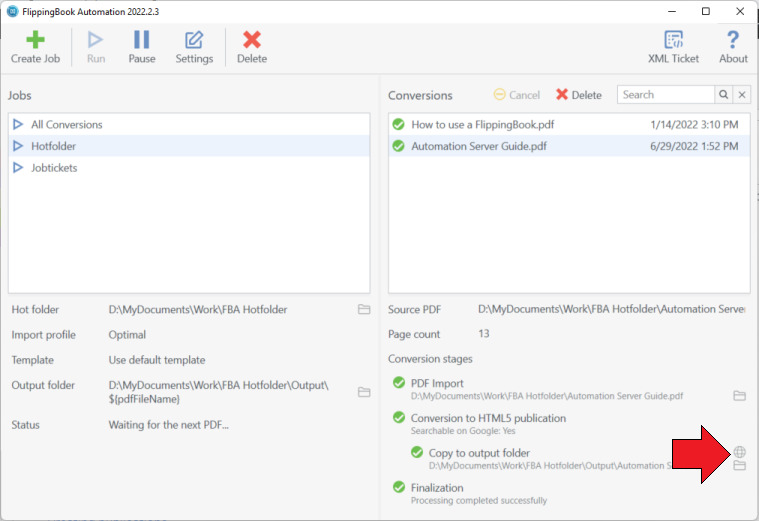Click the Copy to output folder check icon
This screenshot has width=759, height=521.
417,452
